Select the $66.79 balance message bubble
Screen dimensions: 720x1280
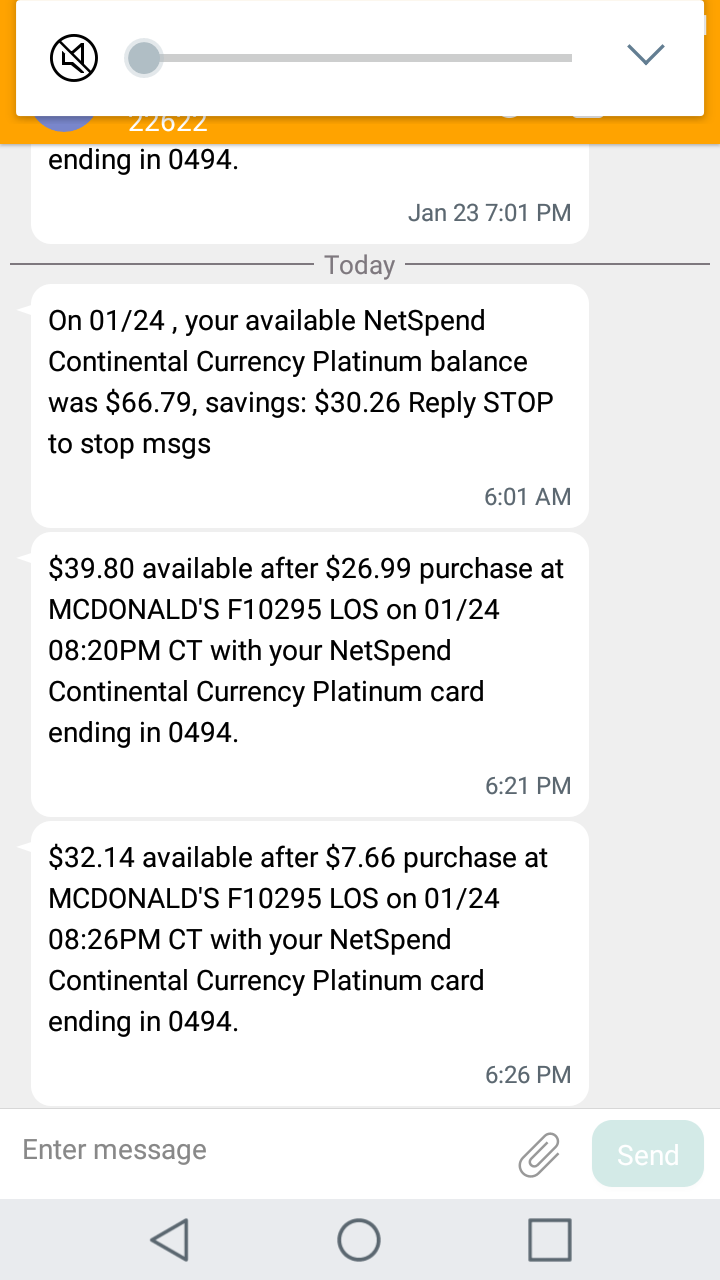pyautogui.click(x=310, y=406)
